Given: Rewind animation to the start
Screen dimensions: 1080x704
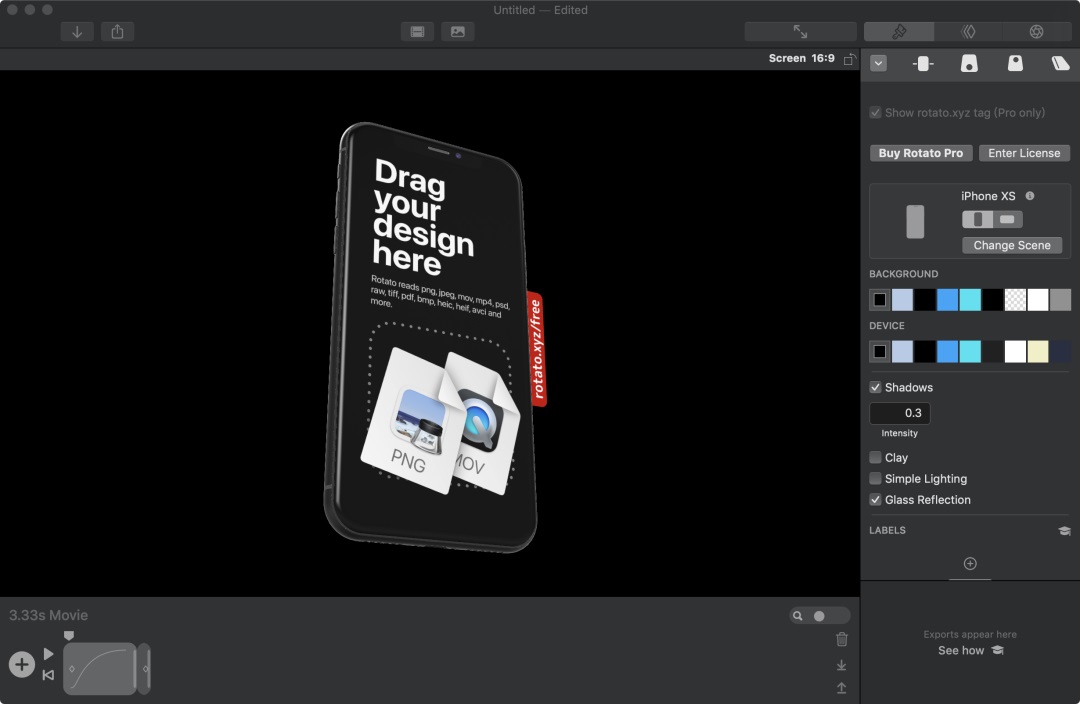Looking at the screenshot, I should [48, 675].
